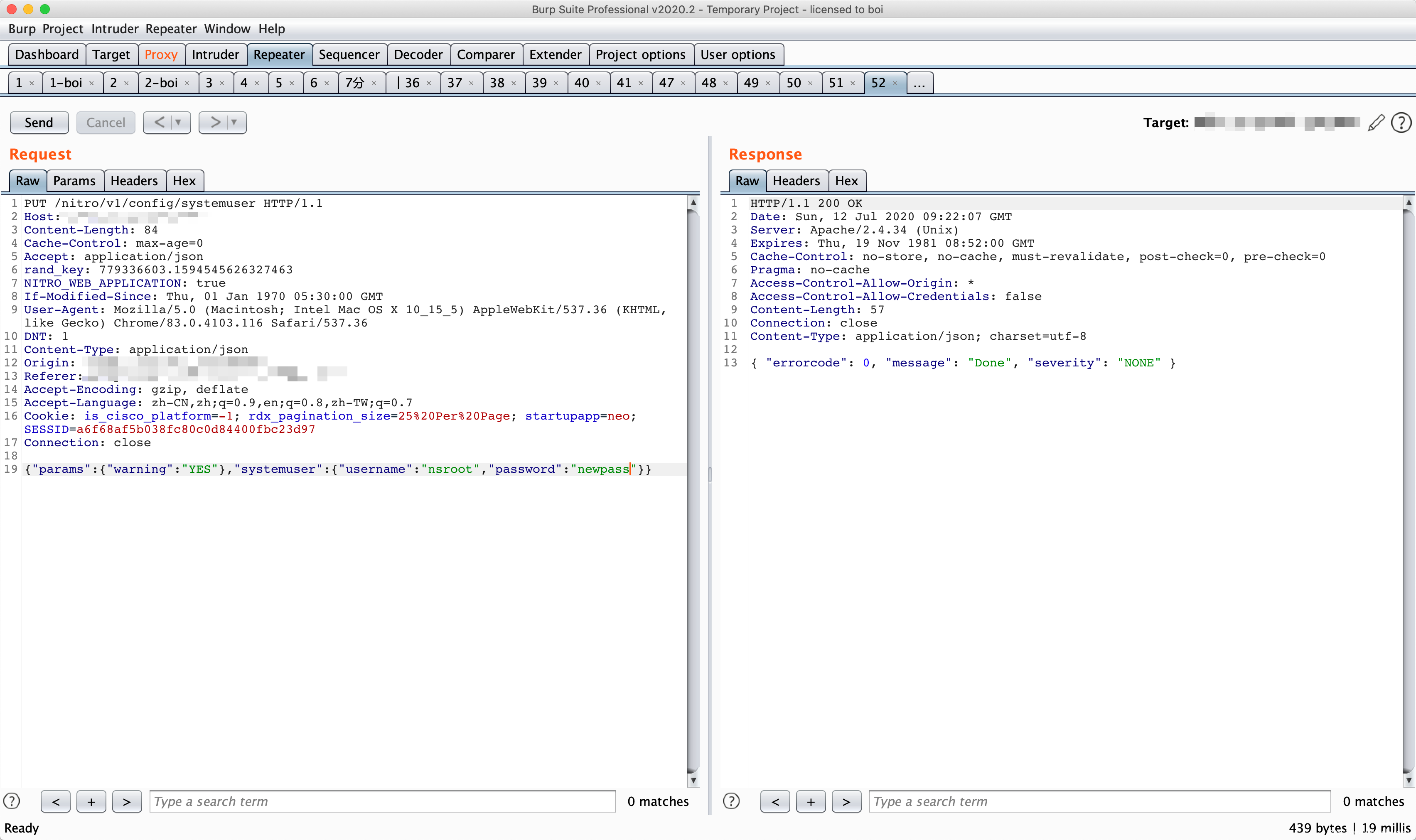This screenshot has width=1416, height=840.
Task: Close Repeater tab 52
Action: [x=895, y=83]
